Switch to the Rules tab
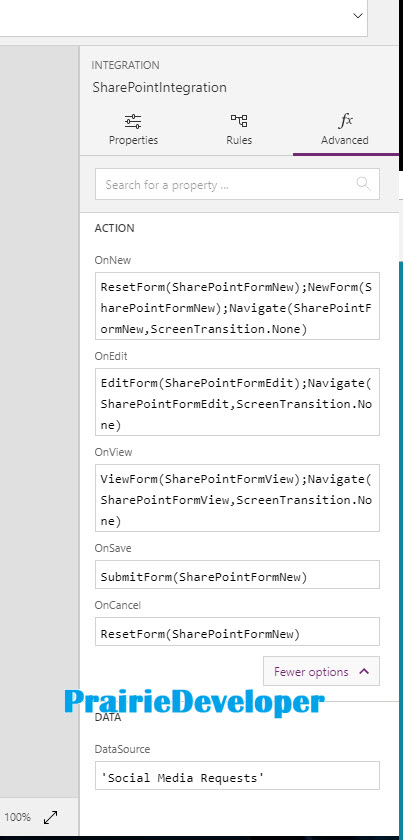Viewport: 403px width, 840px height. coord(239,130)
